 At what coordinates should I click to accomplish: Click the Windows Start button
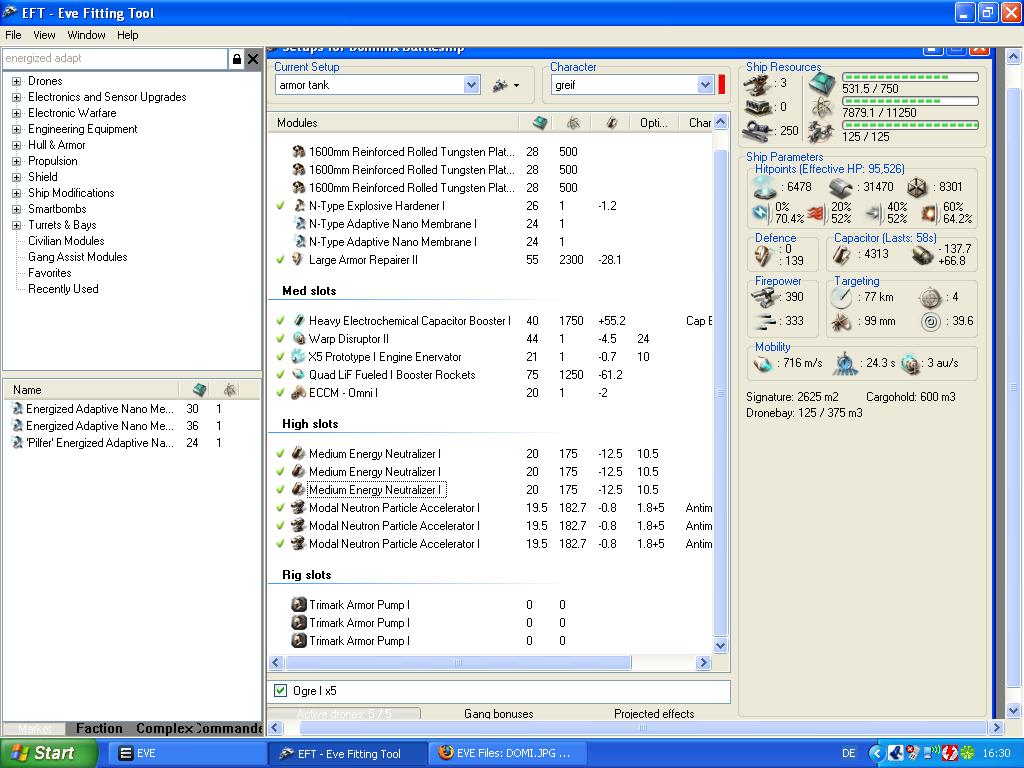tap(48, 754)
